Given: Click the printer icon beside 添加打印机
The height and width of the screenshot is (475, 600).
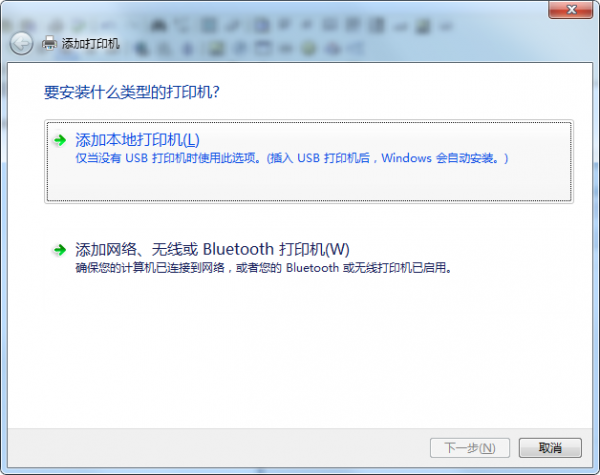Looking at the screenshot, I should point(49,43).
